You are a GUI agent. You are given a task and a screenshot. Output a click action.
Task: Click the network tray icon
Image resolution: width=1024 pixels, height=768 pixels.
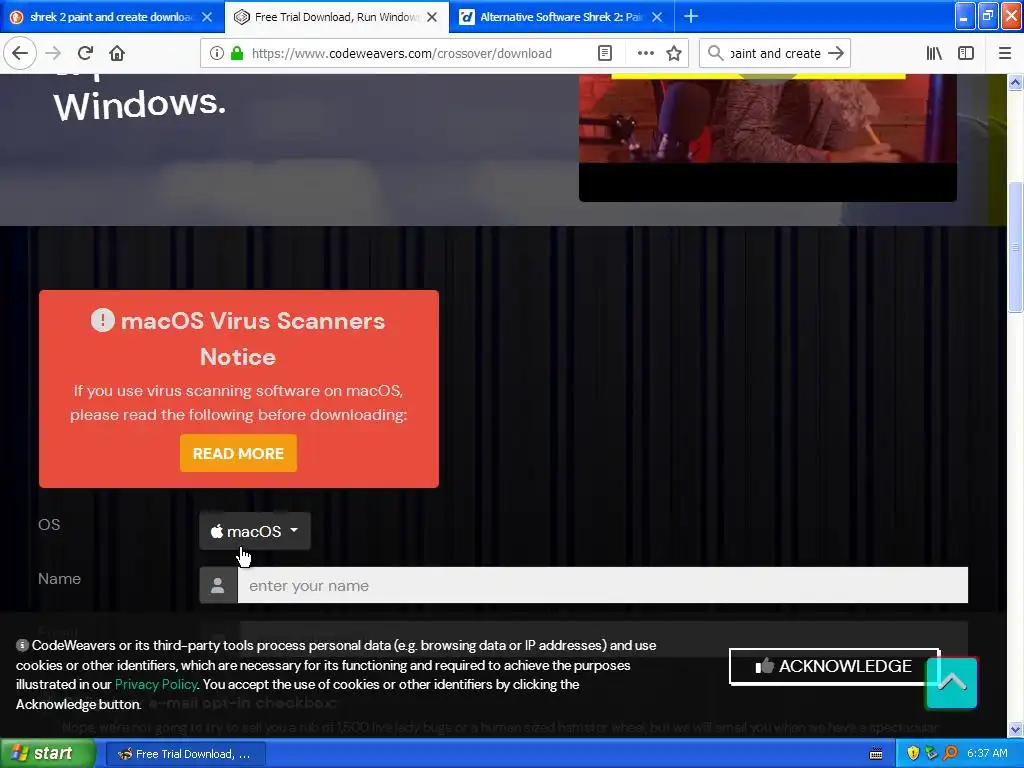[931, 754]
